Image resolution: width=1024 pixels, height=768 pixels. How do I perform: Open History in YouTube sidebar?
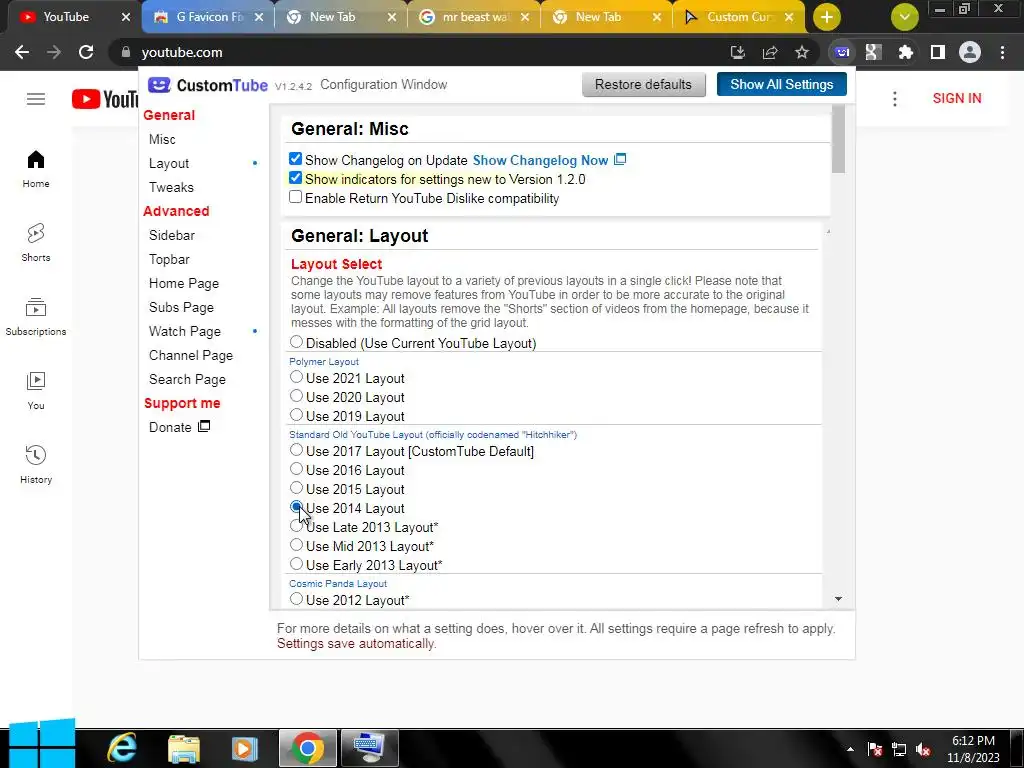tap(36, 465)
